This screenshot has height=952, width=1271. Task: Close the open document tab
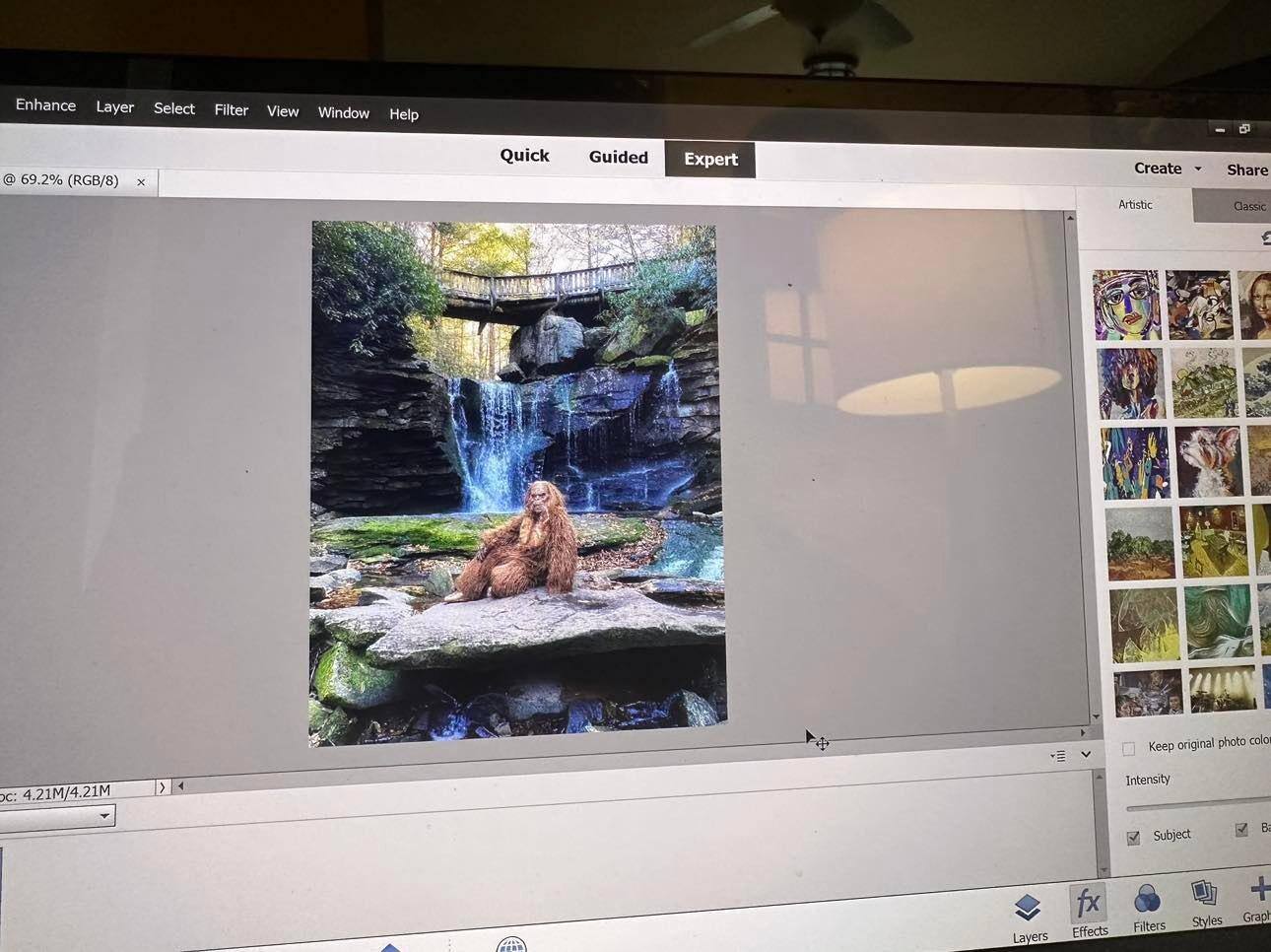141,181
